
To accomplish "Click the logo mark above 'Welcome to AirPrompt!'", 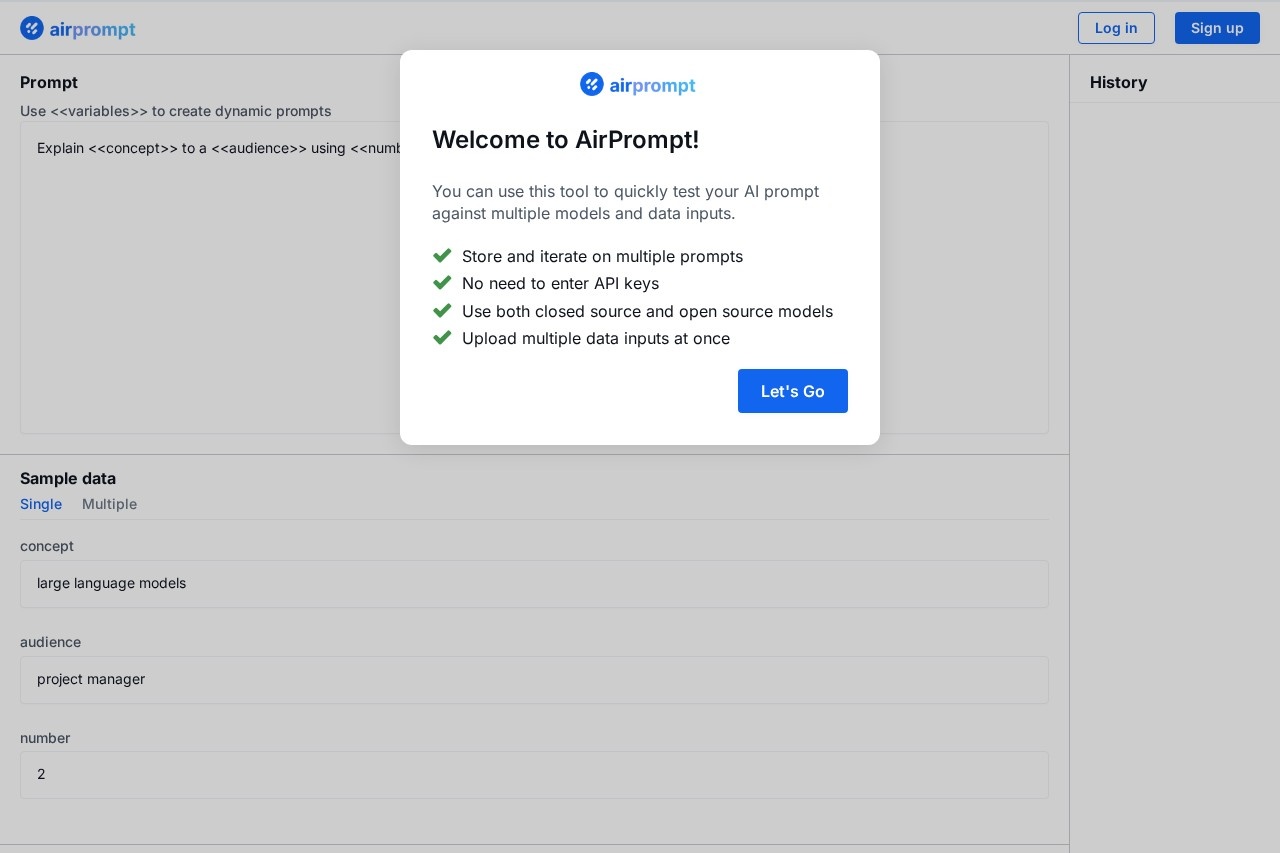I will (x=592, y=84).
